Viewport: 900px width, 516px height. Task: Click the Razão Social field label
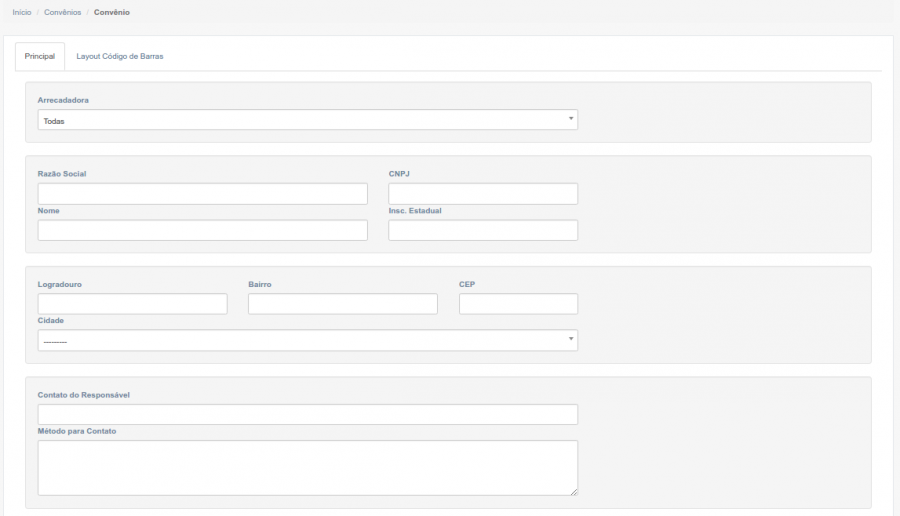(x=62, y=174)
